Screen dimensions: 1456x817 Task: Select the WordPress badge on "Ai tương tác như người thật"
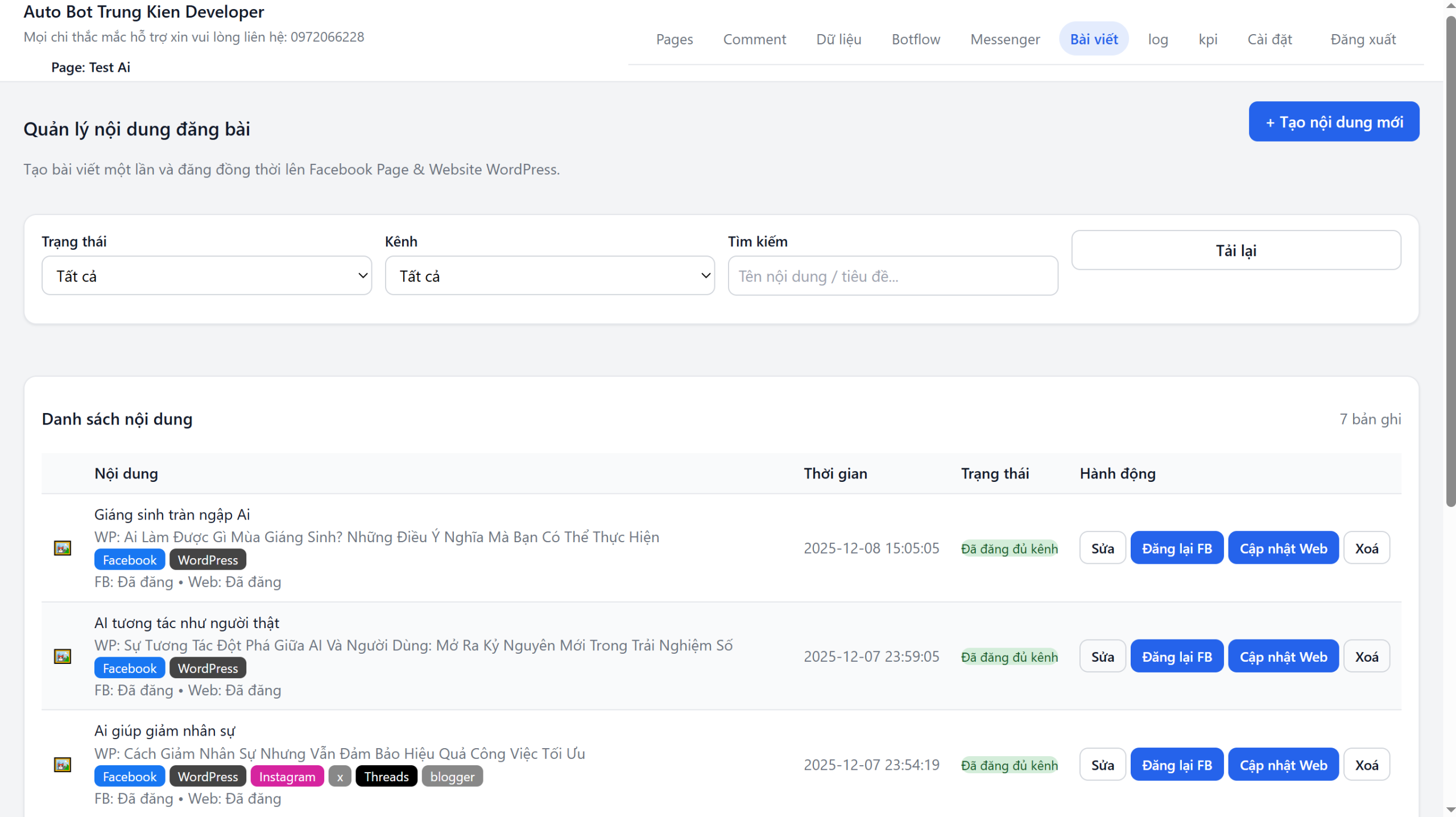point(207,667)
